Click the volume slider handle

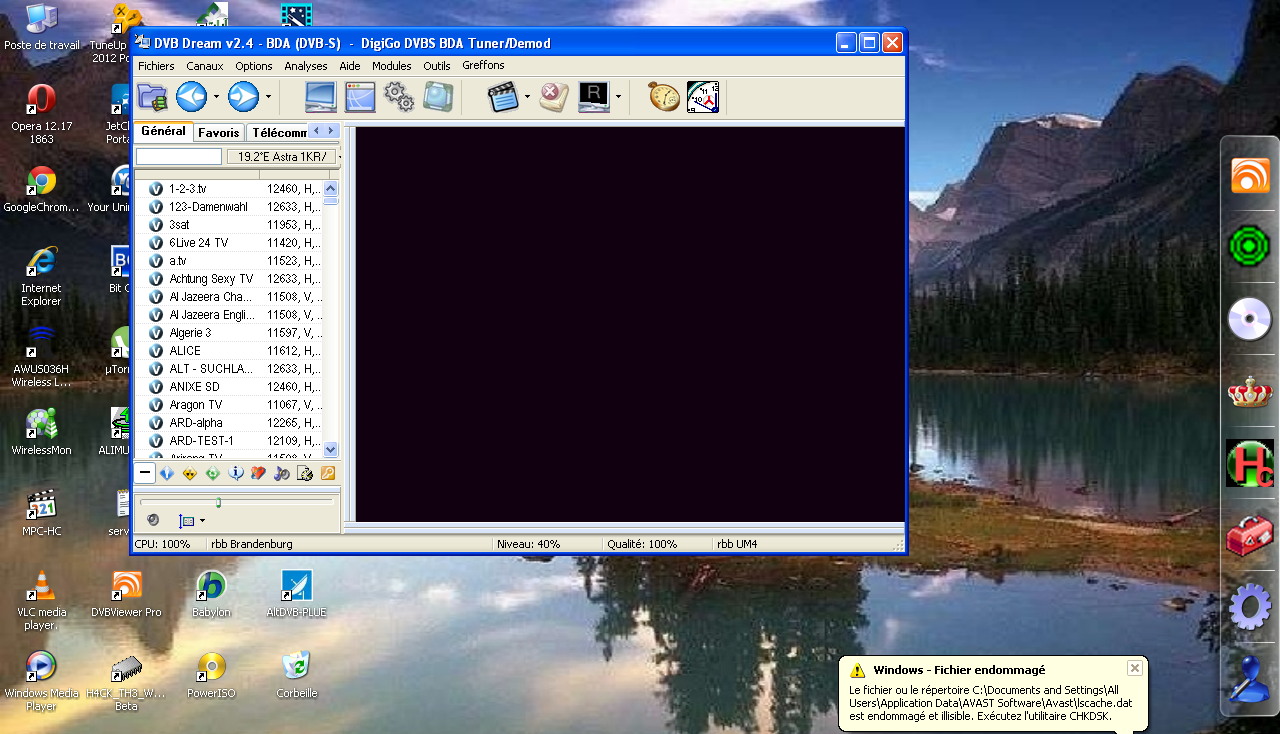[x=218, y=502]
